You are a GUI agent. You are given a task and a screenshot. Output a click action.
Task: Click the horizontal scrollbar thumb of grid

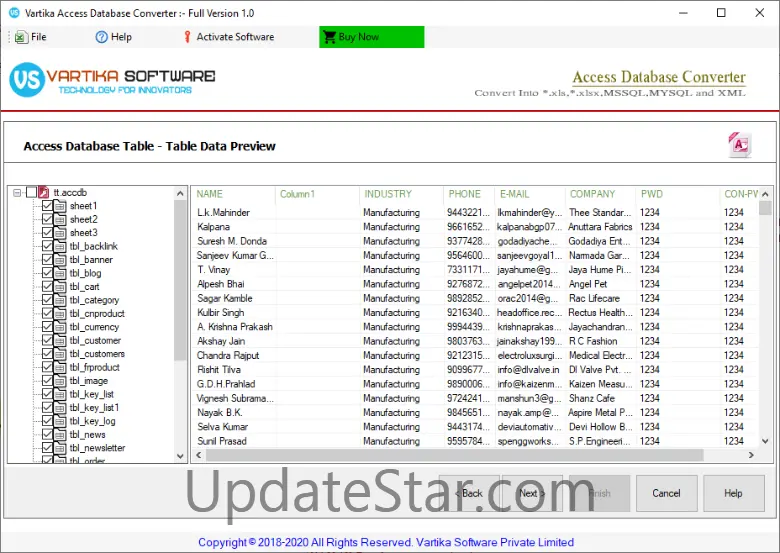[454, 455]
